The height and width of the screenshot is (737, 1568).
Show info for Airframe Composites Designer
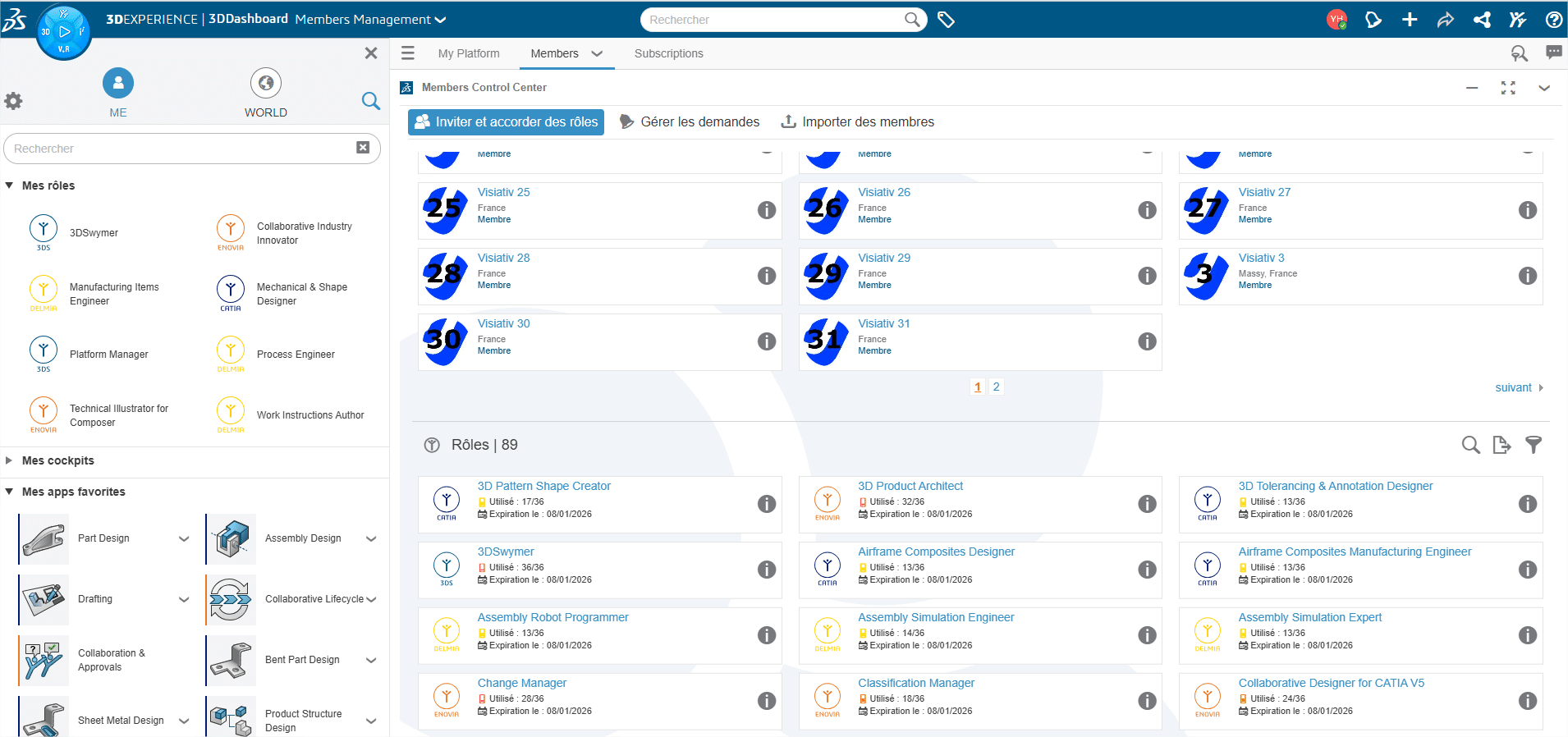1147,570
